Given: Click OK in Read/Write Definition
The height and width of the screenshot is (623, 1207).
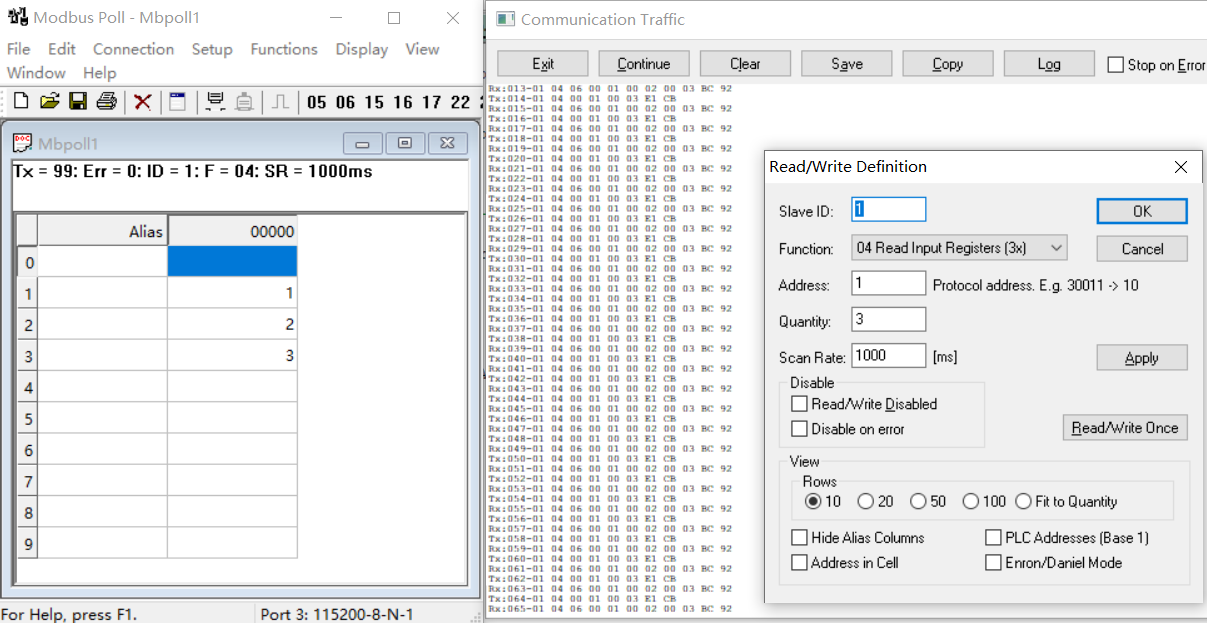Looking at the screenshot, I should pyautogui.click(x=1142, y=211).
